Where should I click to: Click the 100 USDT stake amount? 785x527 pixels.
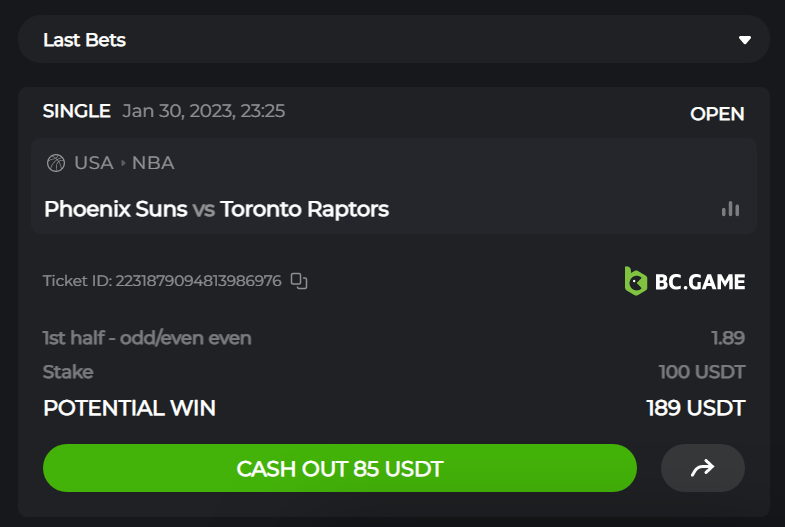(701, 372)
